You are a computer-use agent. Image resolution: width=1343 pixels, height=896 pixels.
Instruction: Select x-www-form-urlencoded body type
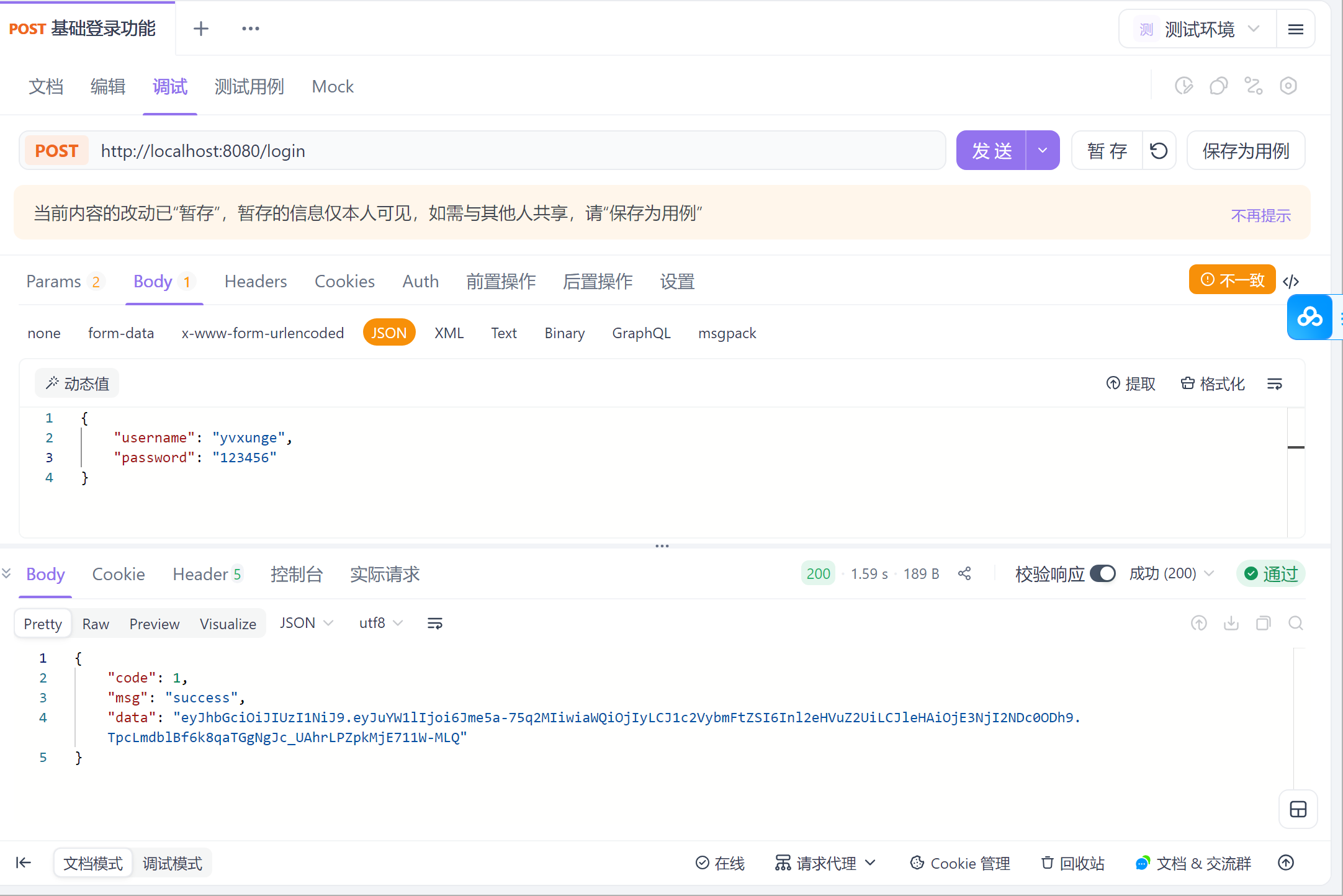click(x=263, y=333)
